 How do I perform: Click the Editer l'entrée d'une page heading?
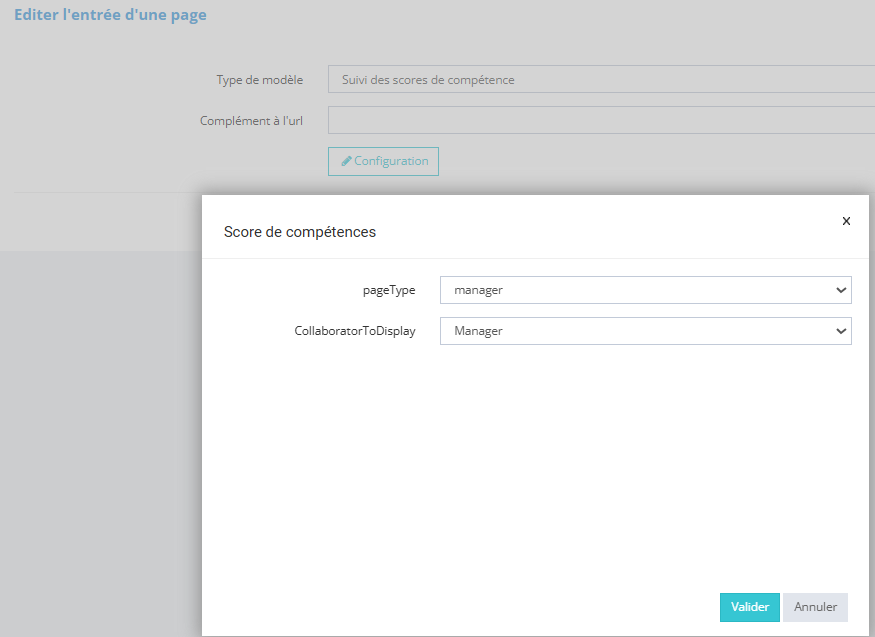pos(110,15)
